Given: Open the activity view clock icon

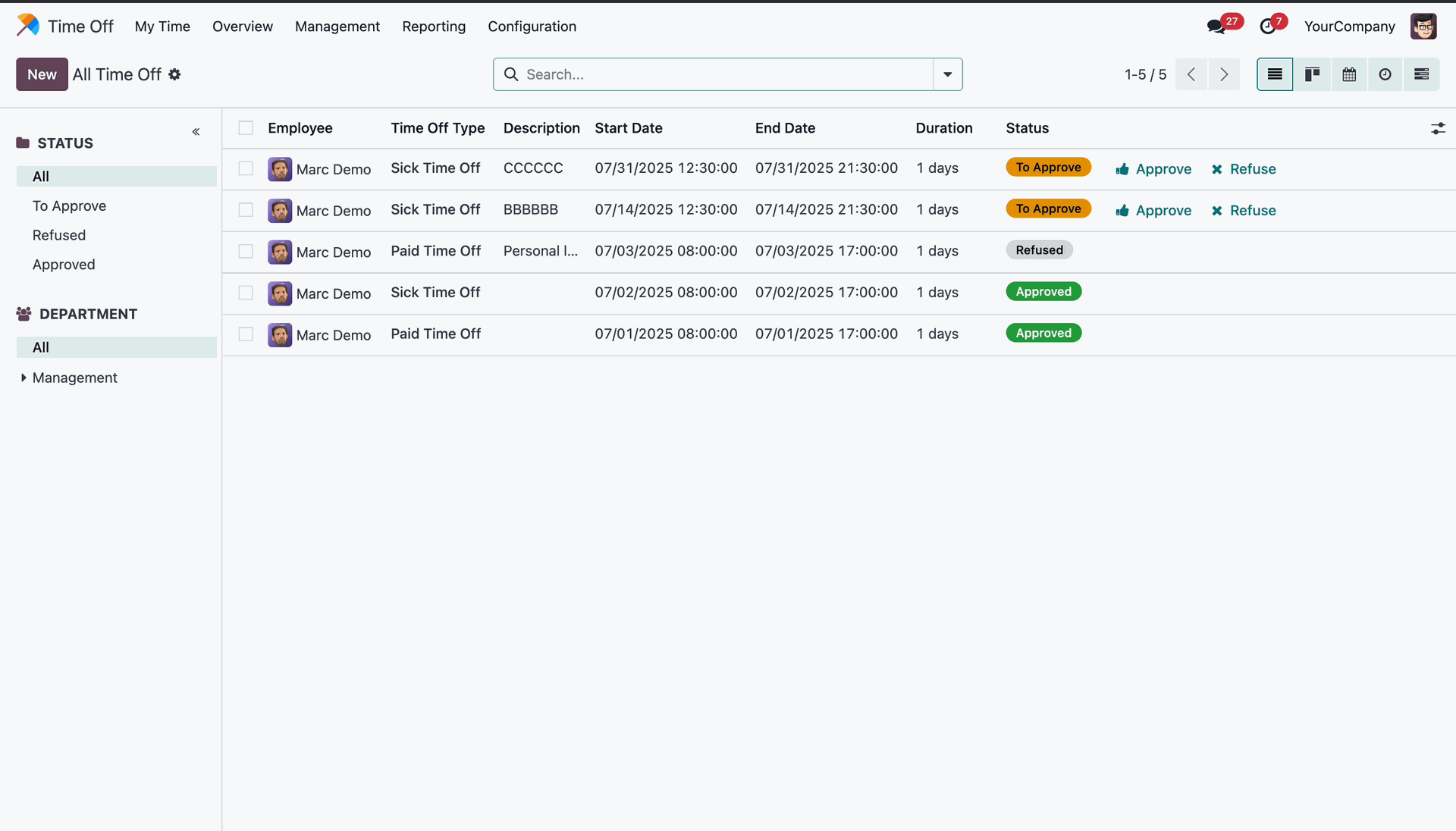Looking at the screenshot, I should click(1385, 74).
